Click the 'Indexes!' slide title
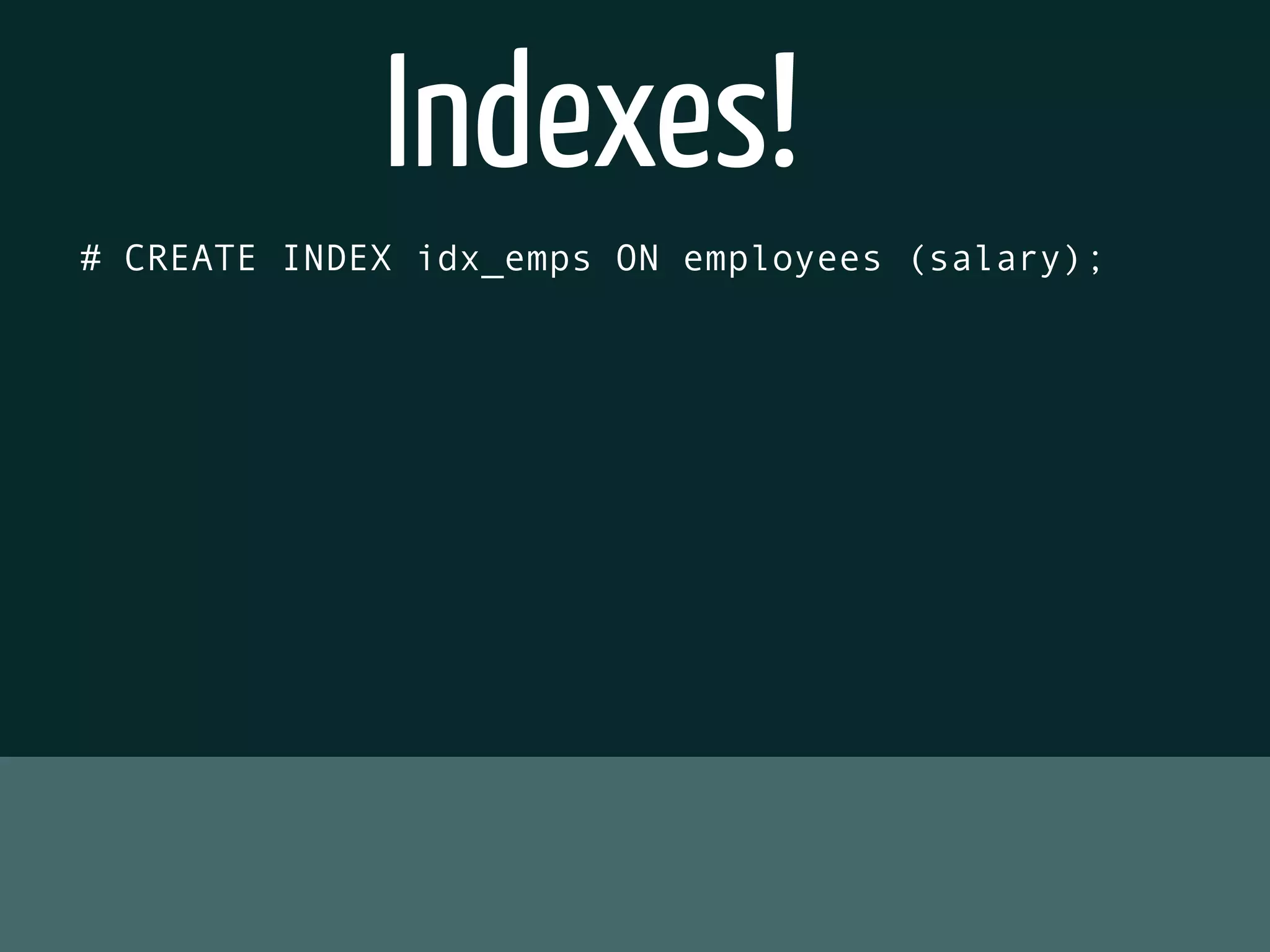Viewport: 1270px width, 952px height. point(592,108)
